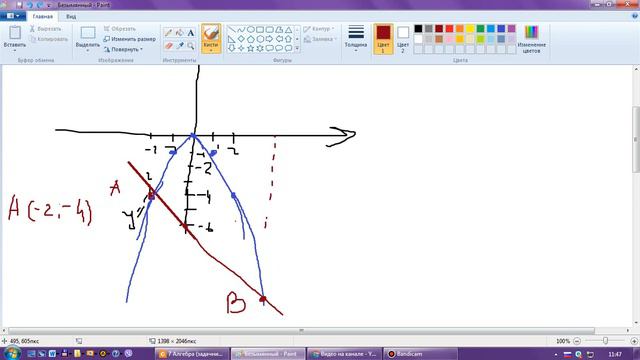This screenshot has height=360, width=640.
Task: Open the Повернуть rotate dropdown
Action: pos(123,49)
